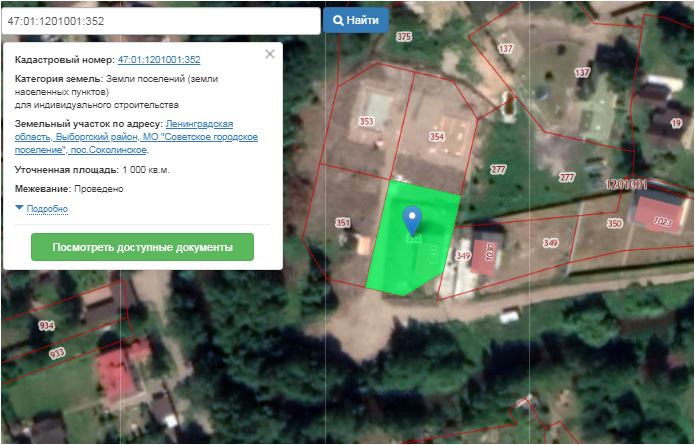The image size is (695, 445).
Task: Click parcel label 350 on map
Action: [614, 223]
